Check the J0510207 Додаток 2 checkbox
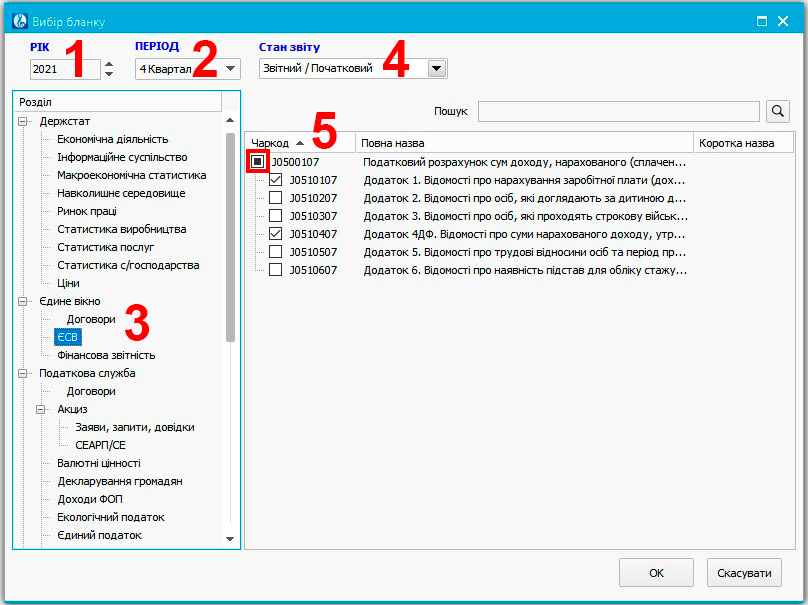The width and height of the screenshot is (808, 605). click(x=275, y=198)
